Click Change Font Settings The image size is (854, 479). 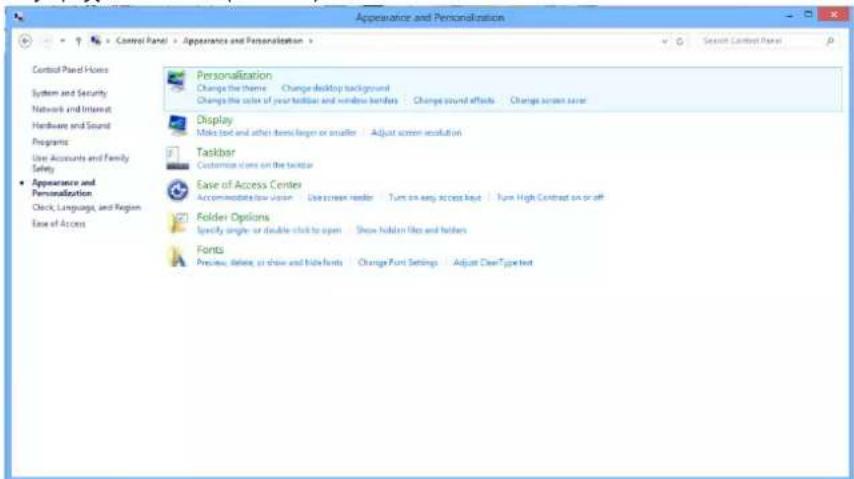click(x=398, y=263)
